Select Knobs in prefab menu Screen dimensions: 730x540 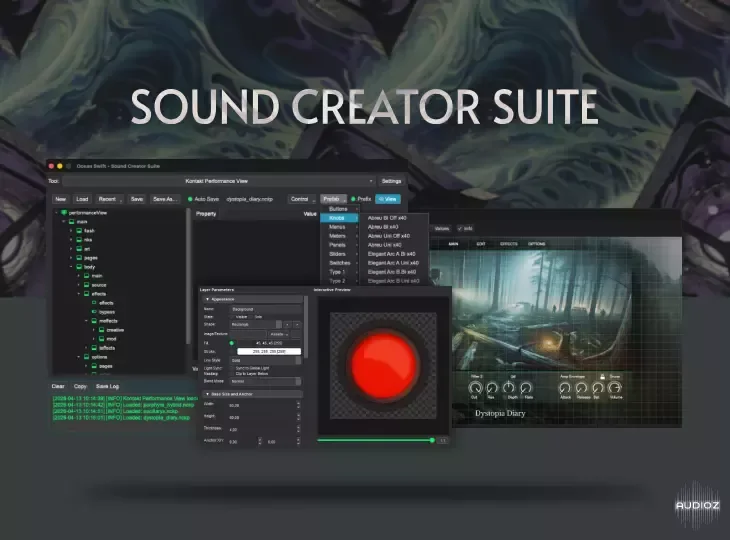pyautogui.click(x=339, y=218)
